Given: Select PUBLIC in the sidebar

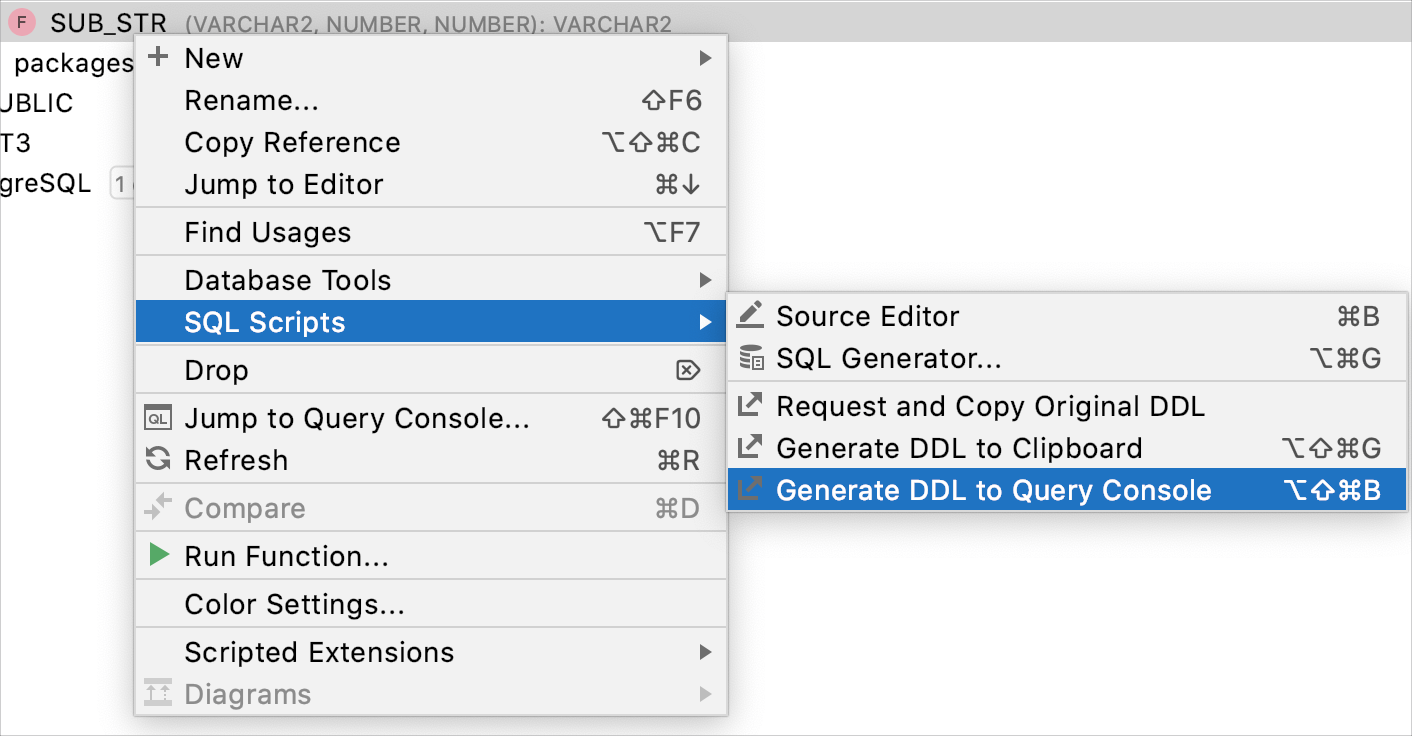Looking at the screenshot, I should click(x=35, y=102).
